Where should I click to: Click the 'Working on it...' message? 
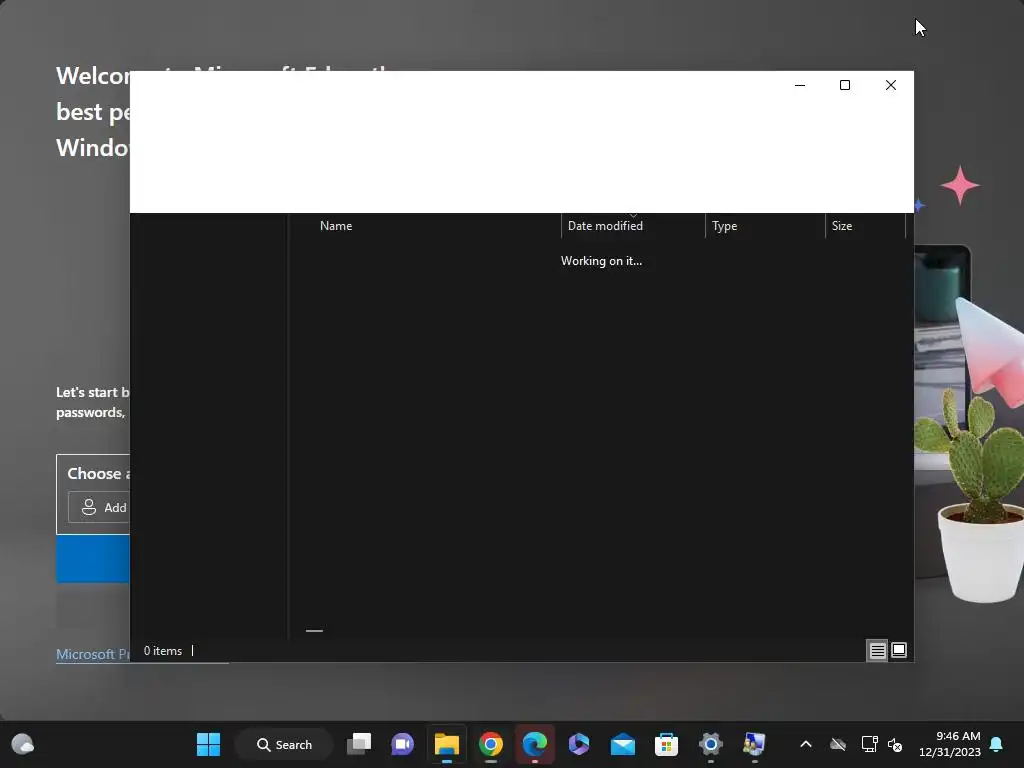601,261
